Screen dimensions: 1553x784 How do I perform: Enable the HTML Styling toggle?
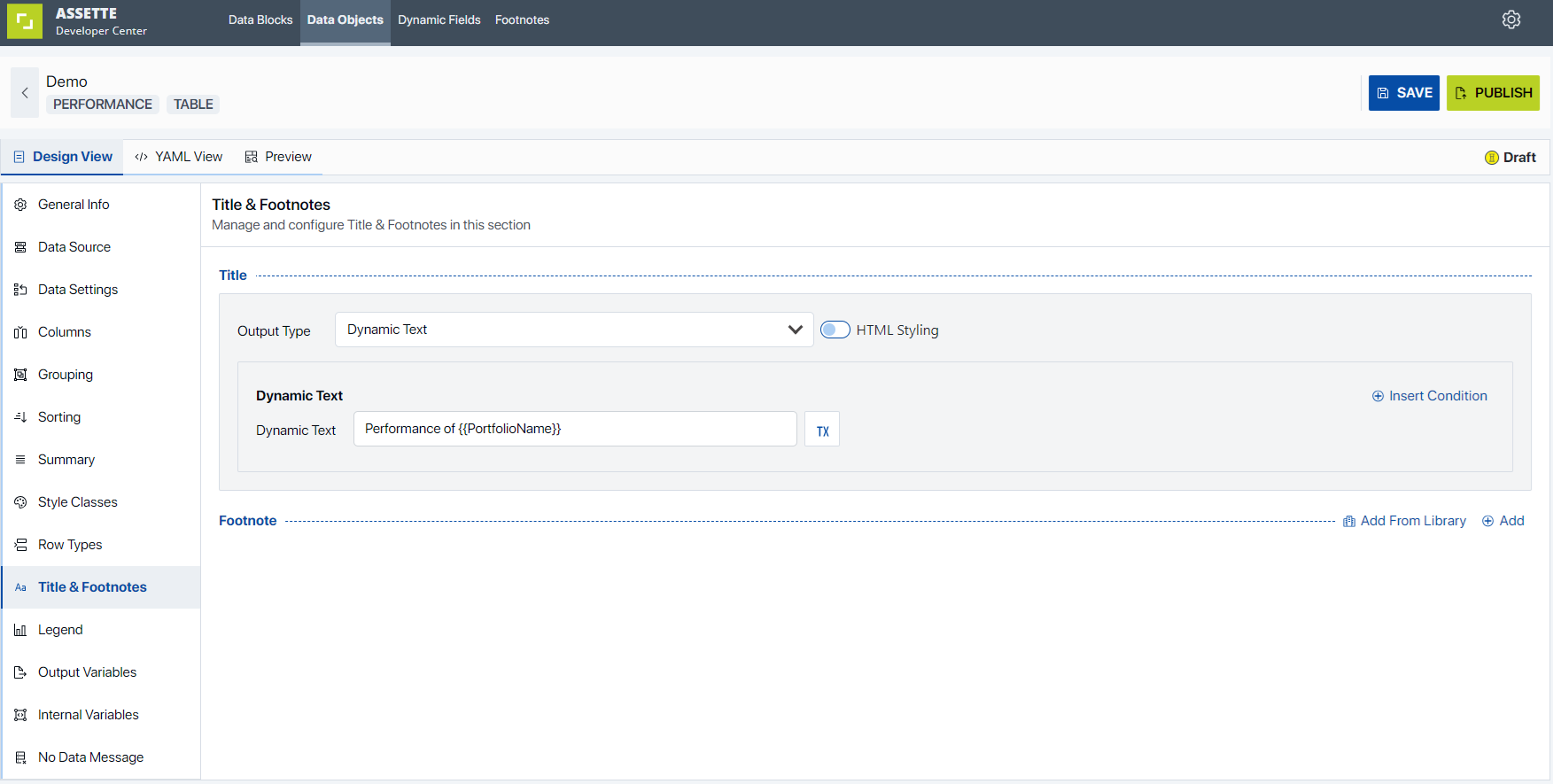[x=835, y=330]
